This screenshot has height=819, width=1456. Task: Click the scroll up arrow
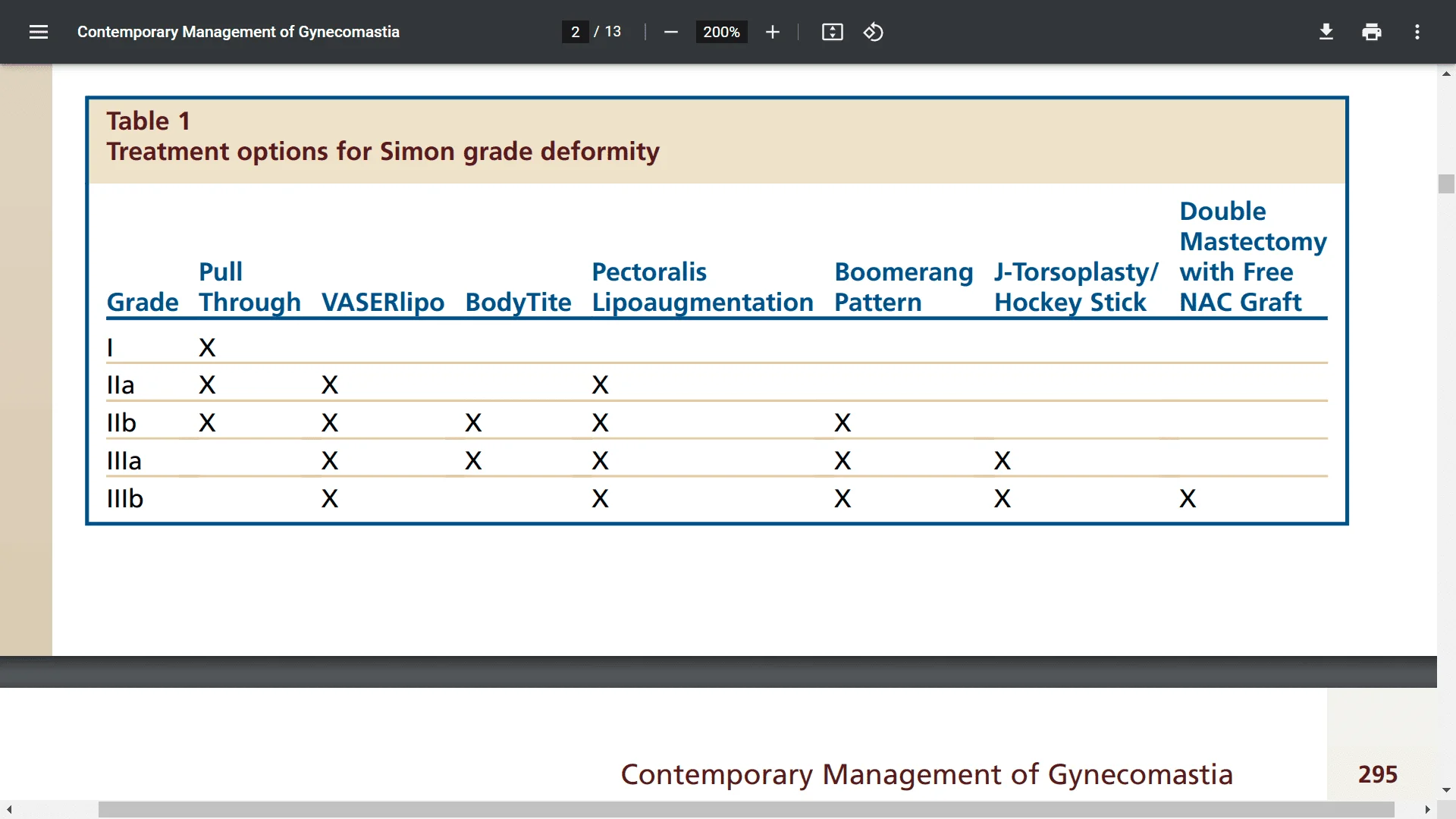(1446, 74)
